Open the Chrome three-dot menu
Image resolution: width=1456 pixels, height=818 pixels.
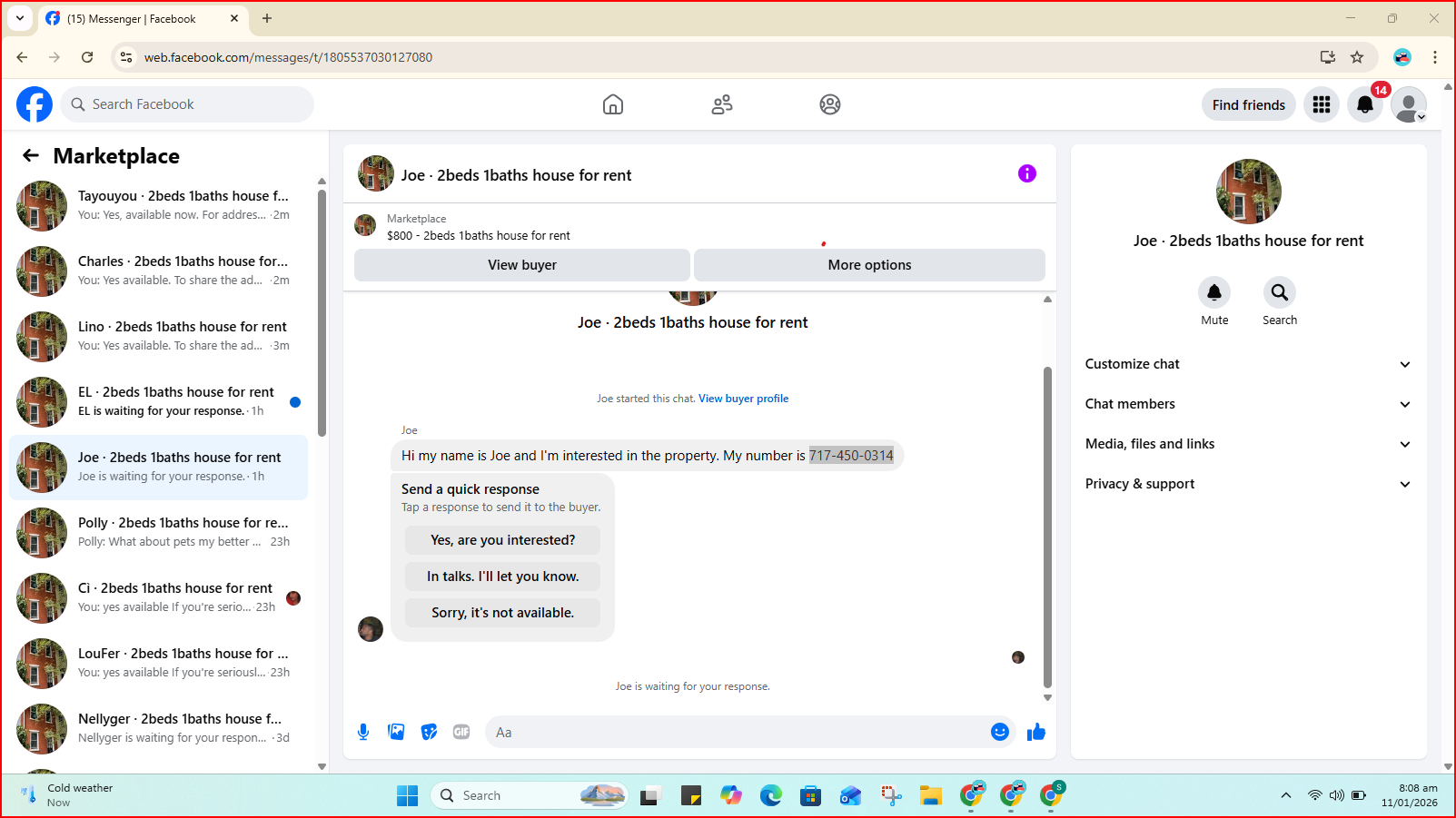[x=1435, y=57]
